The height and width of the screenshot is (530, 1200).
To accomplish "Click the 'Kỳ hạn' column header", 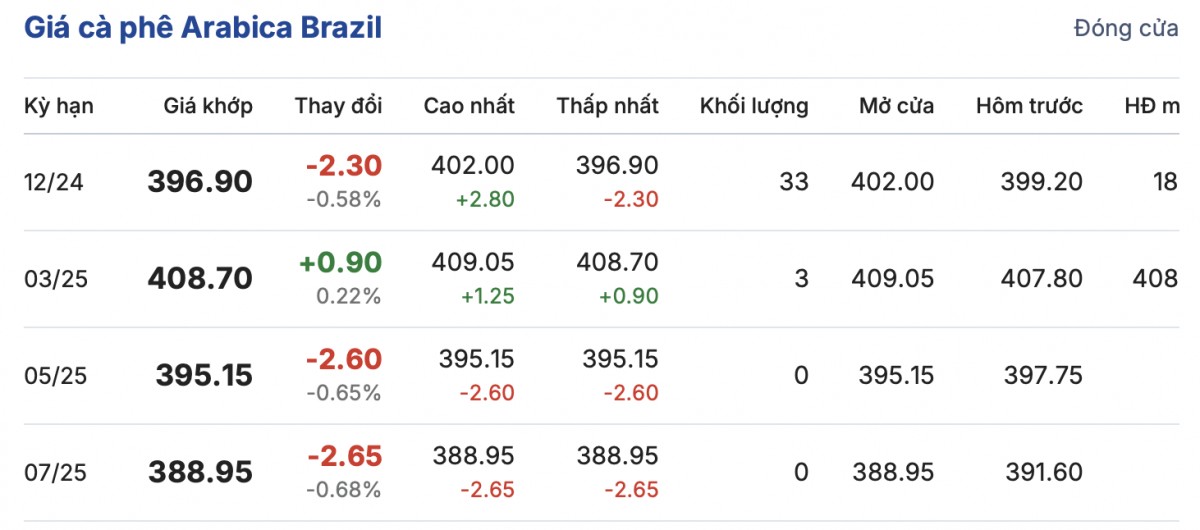I will coord(58,106).
